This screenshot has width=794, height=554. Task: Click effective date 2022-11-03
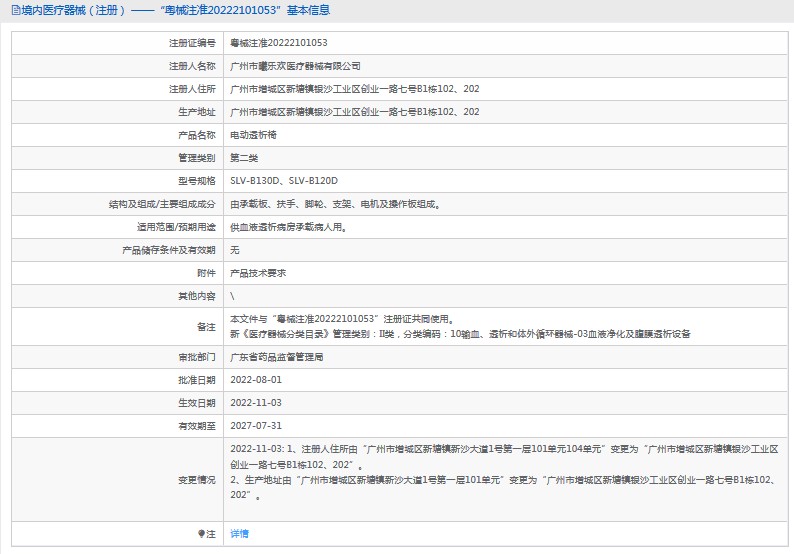(256, 403)
